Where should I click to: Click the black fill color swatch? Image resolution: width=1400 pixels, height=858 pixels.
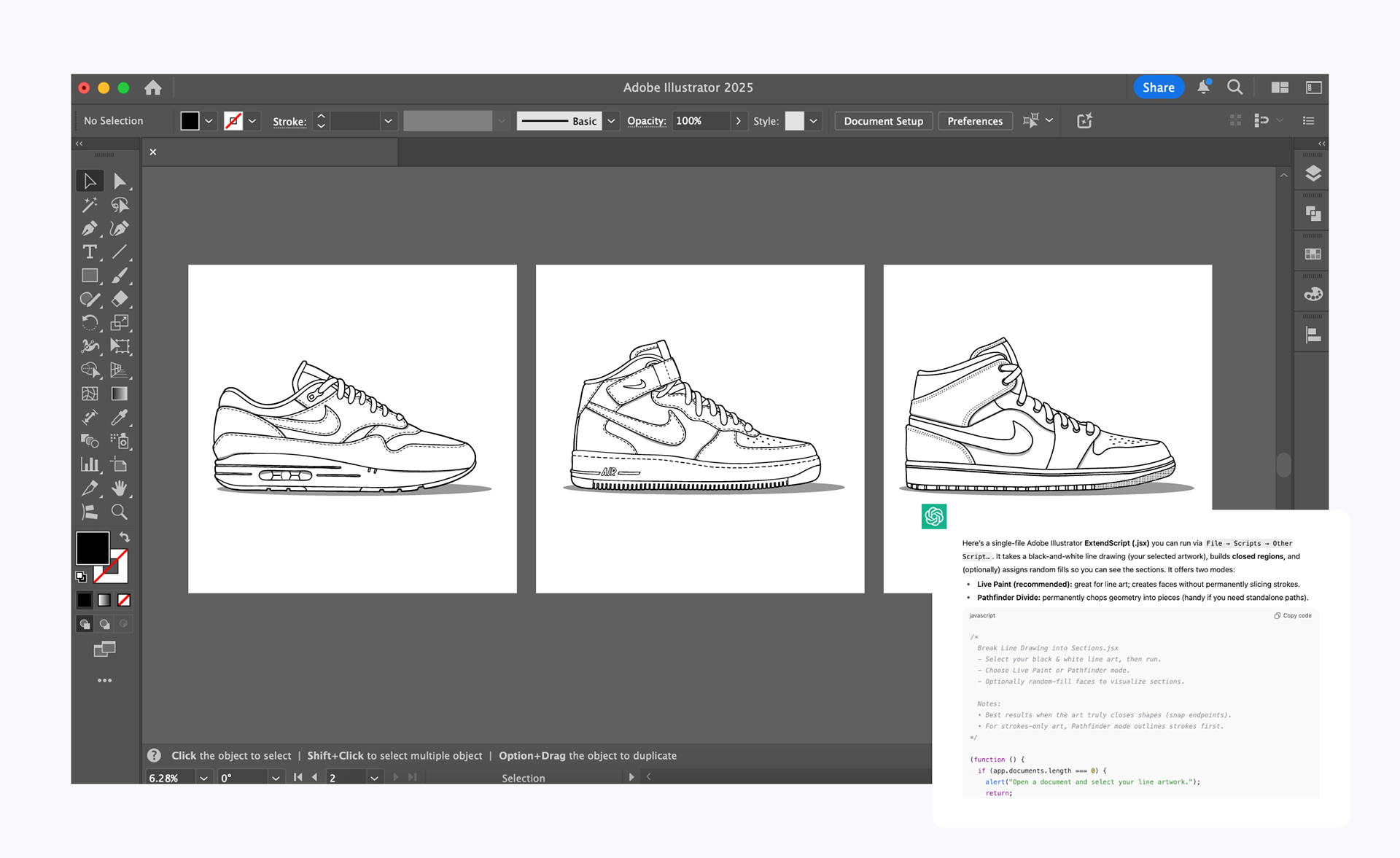pyautogui.click(x=93, y=547)
